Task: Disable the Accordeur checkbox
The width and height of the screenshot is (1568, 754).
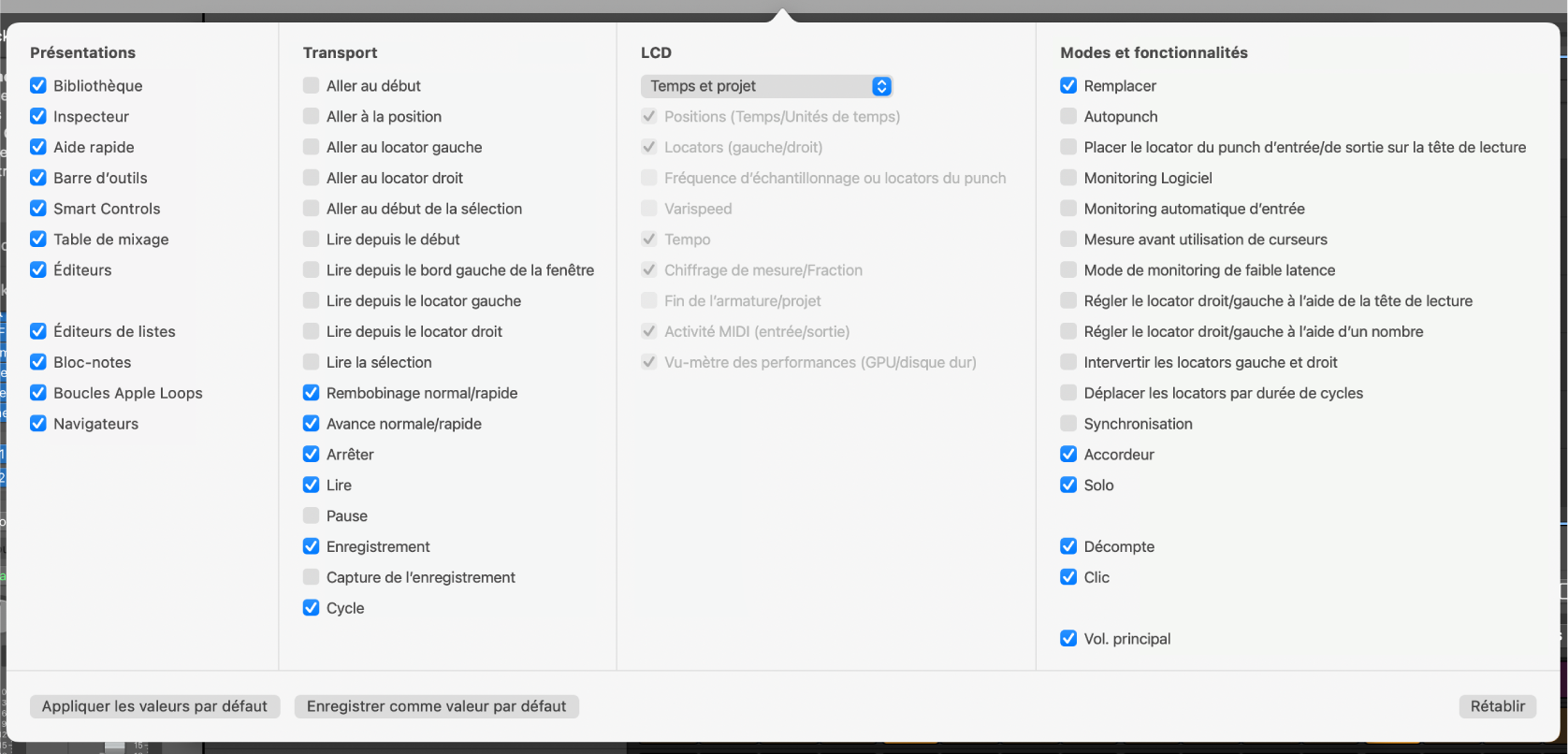Action: (1068, 455)
